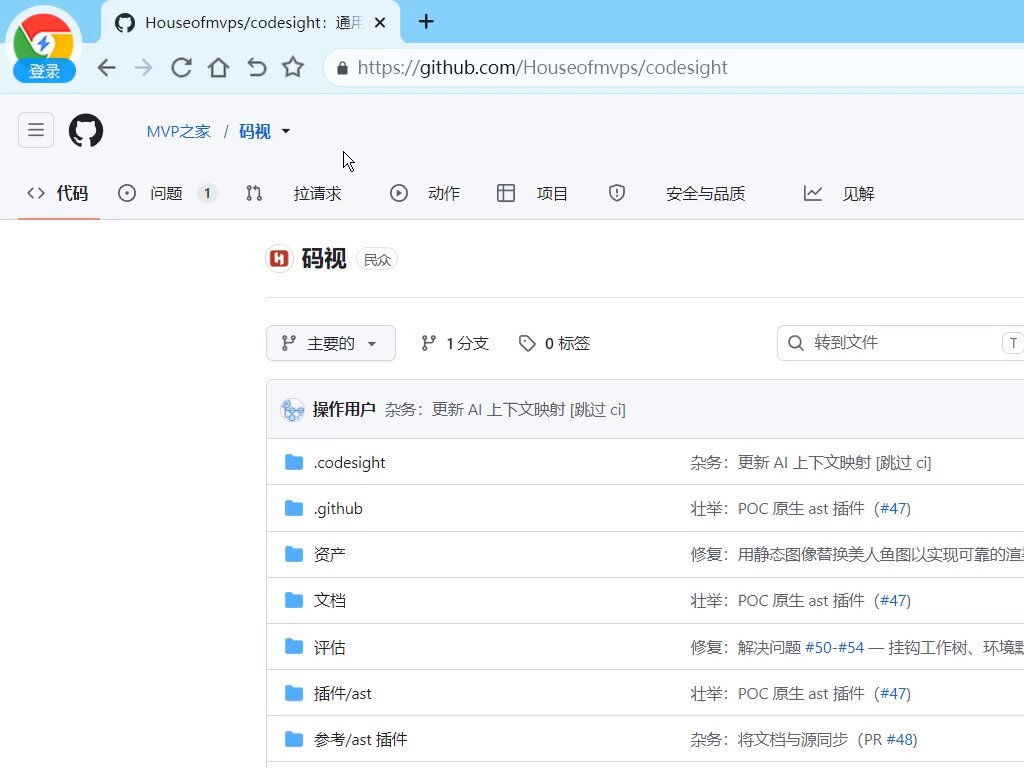This screenshot has width=1024, height=768.
Task: Switch to the 代码 tab
Action: click(59, 193)
